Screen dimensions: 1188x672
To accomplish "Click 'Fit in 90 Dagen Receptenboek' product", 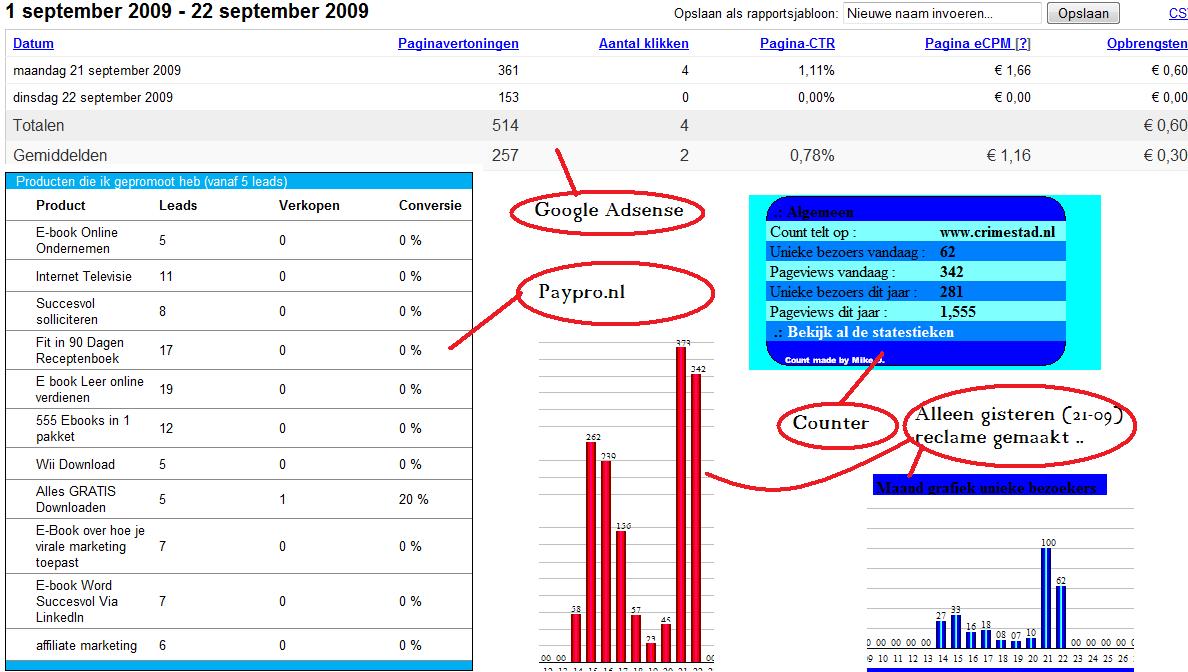I will [80, 350].
